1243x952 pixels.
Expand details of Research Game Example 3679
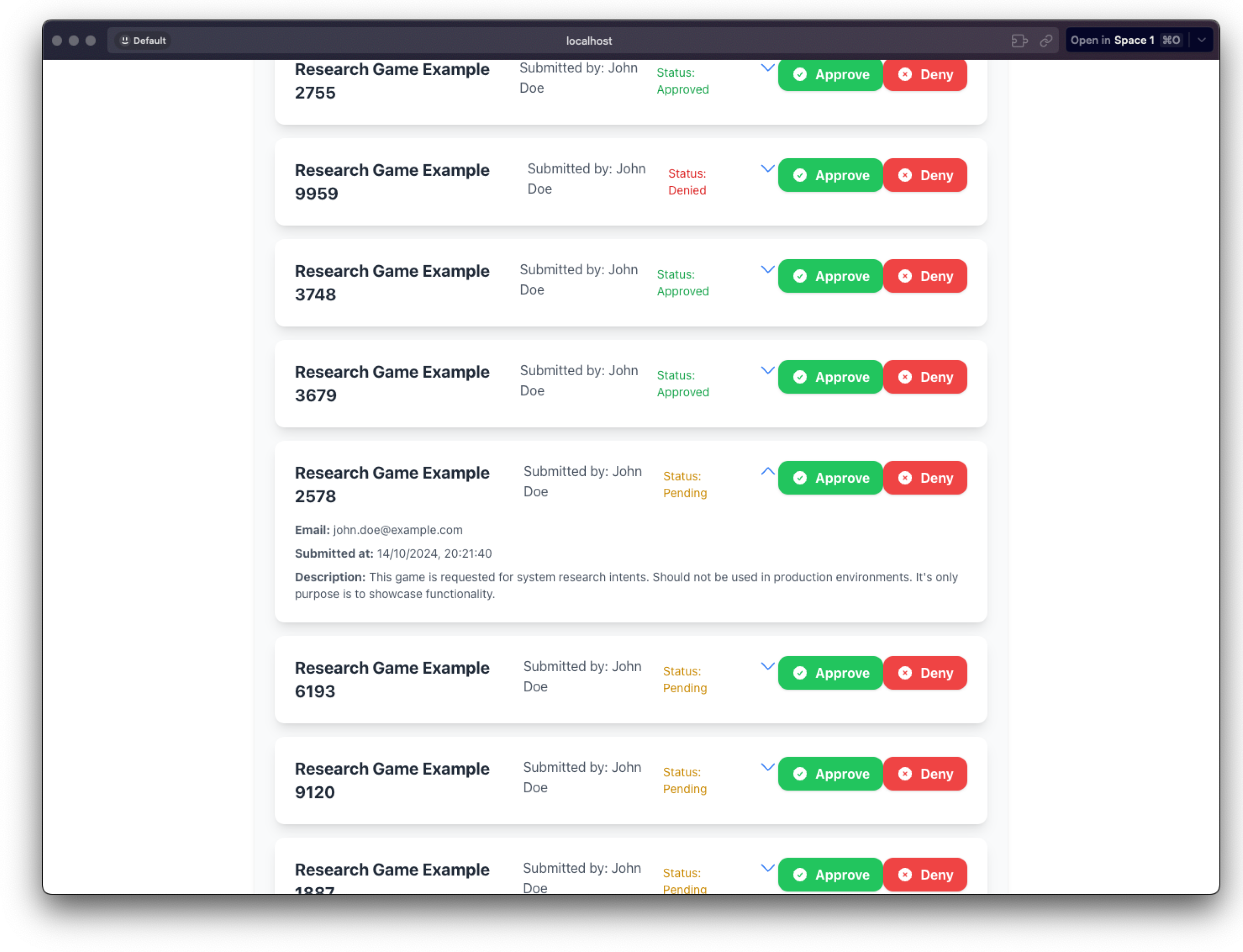pyautogui.click(x=767, y=371)
